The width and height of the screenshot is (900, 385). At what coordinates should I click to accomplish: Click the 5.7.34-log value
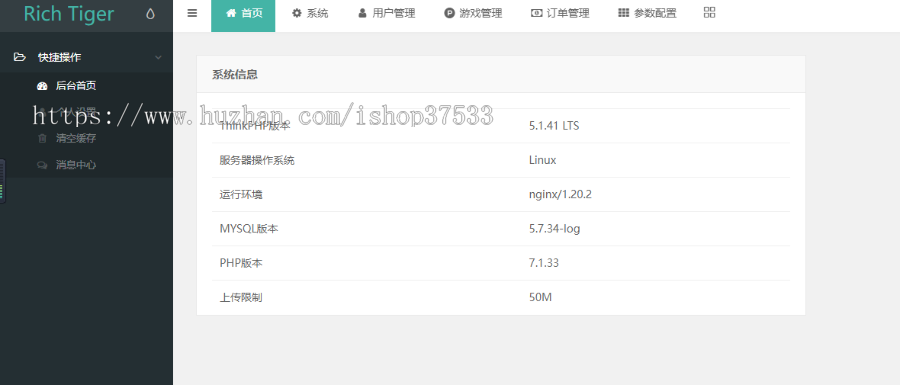(x=554, y=229)
